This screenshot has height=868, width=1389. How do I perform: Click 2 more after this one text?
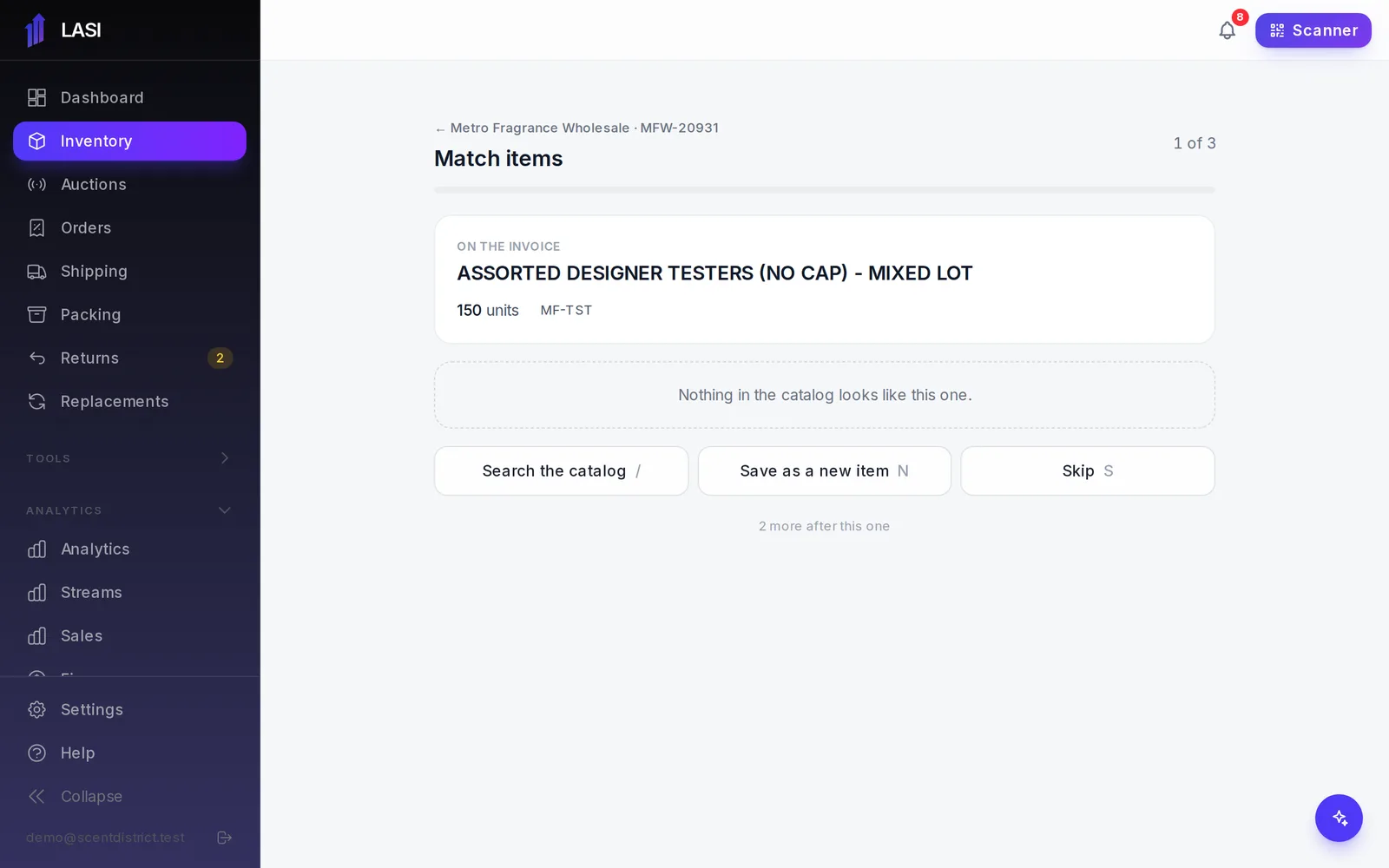(x=824, y=526)
